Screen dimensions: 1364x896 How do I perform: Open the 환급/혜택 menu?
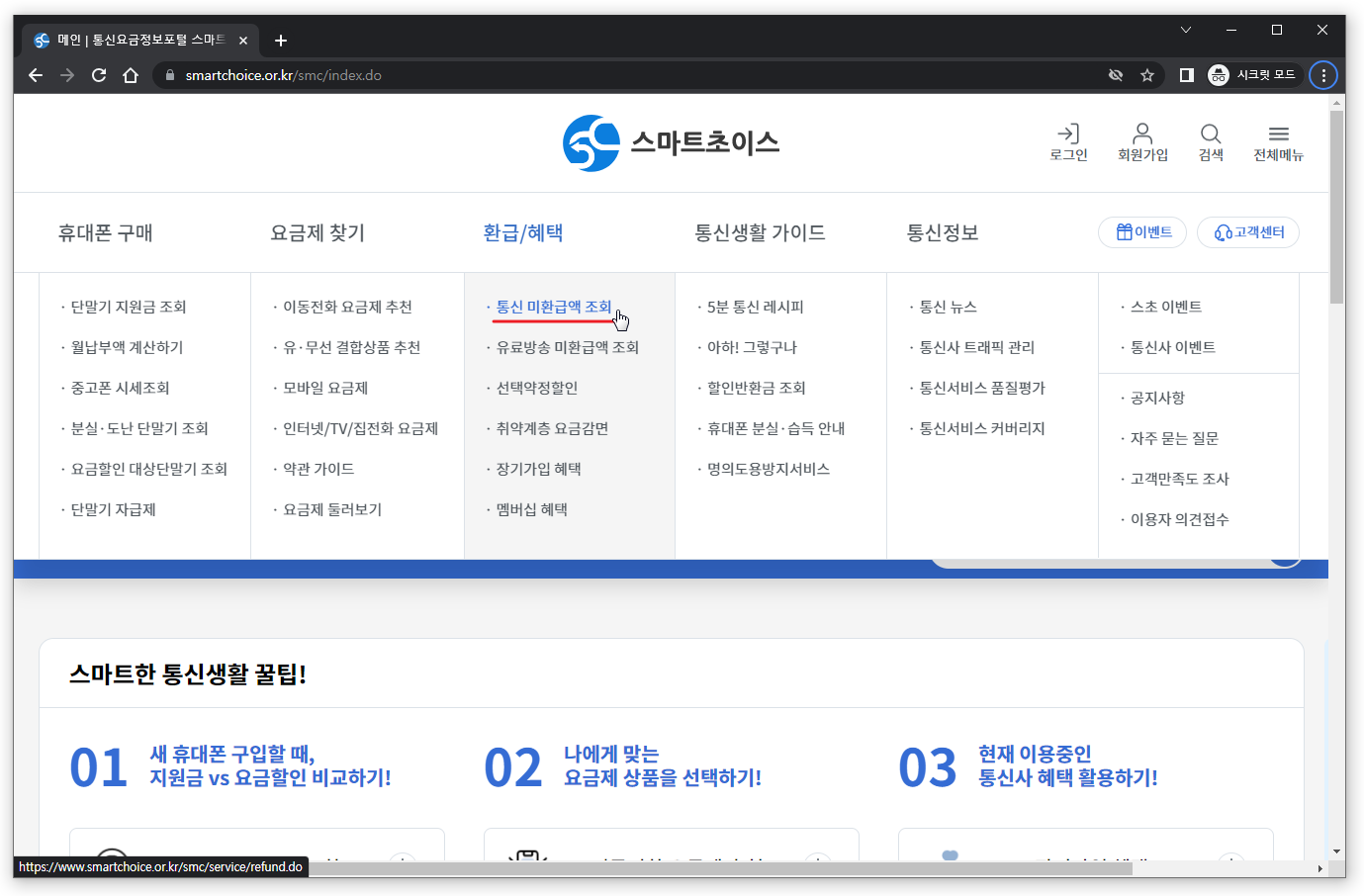[x=523, y=232]
